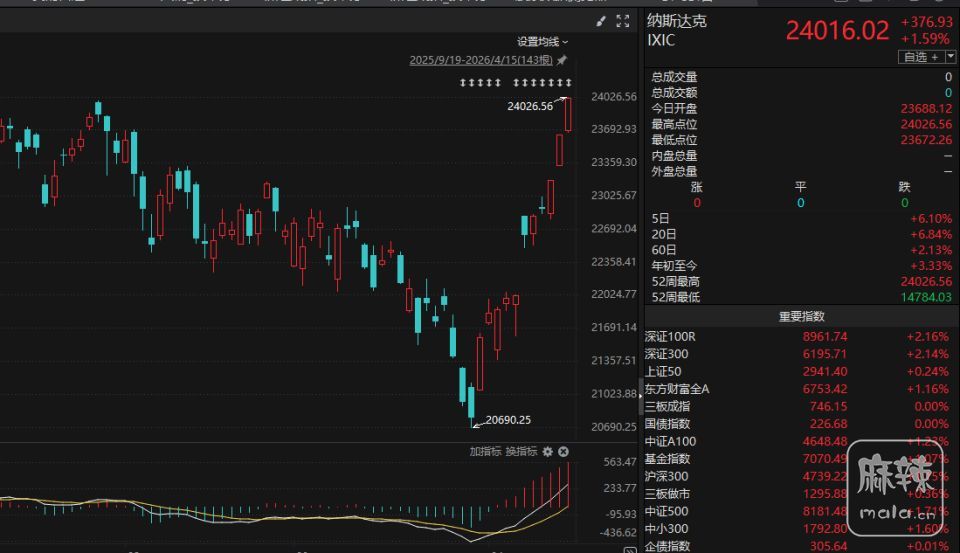Select 深证100R in the index list

click(670, 337)
